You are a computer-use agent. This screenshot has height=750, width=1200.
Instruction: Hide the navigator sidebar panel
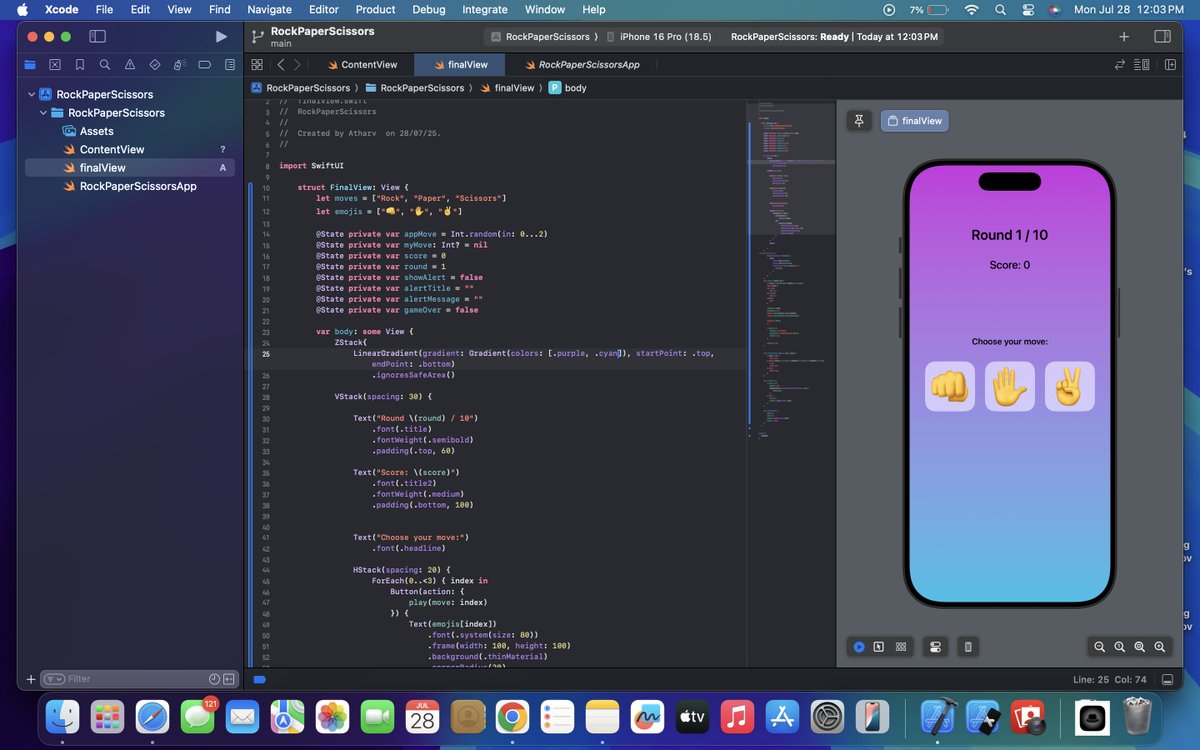point(97,36)
